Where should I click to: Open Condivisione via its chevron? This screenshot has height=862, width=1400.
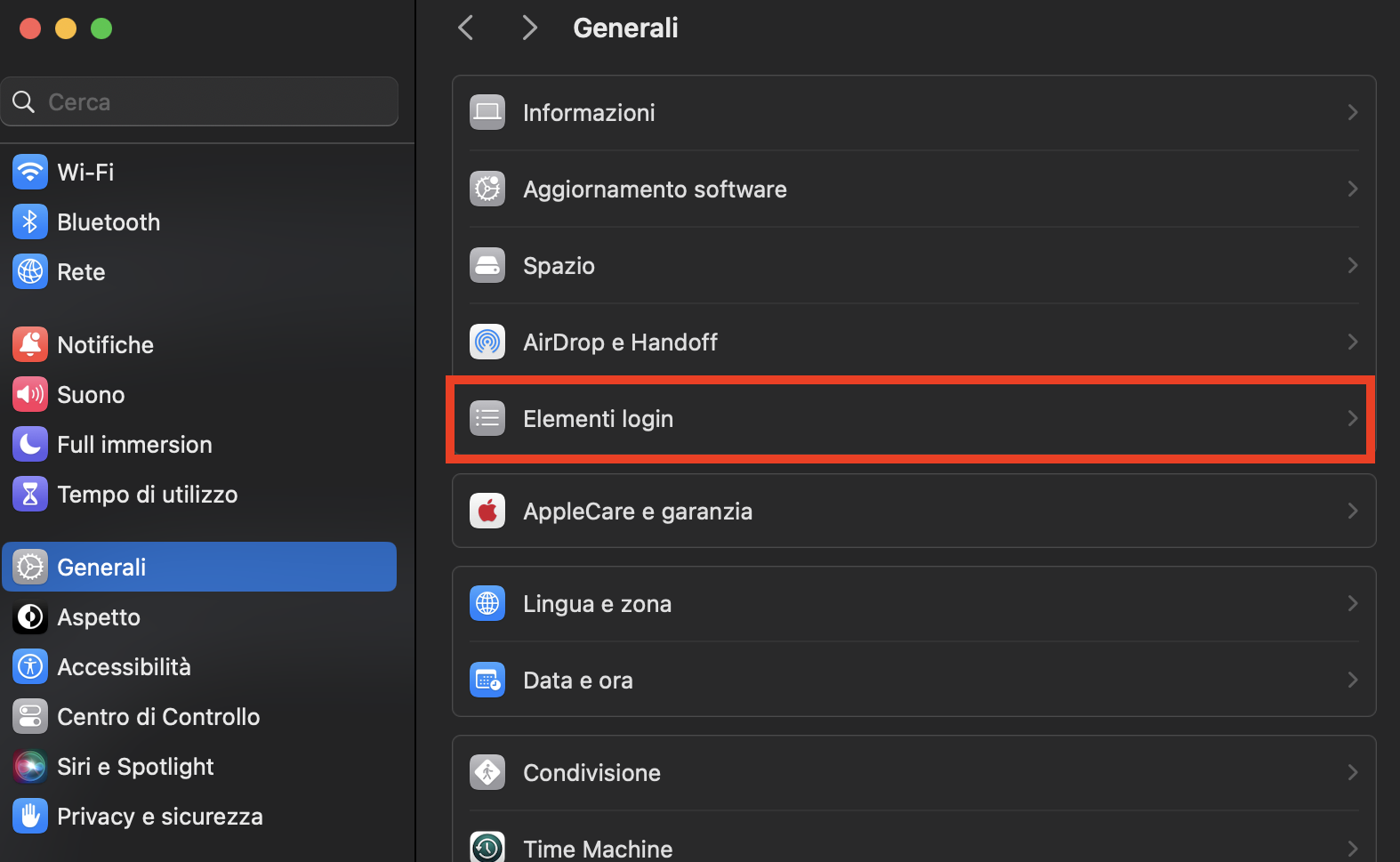[1352, 772]
